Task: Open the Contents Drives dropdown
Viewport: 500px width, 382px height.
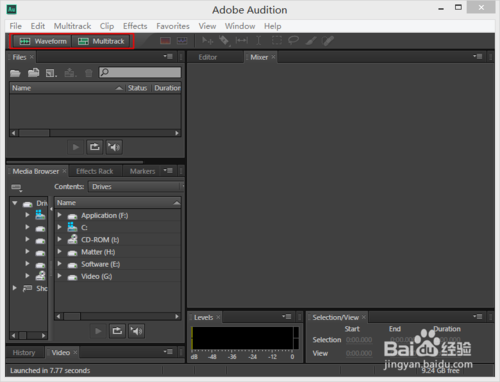Action: [136, 187]
